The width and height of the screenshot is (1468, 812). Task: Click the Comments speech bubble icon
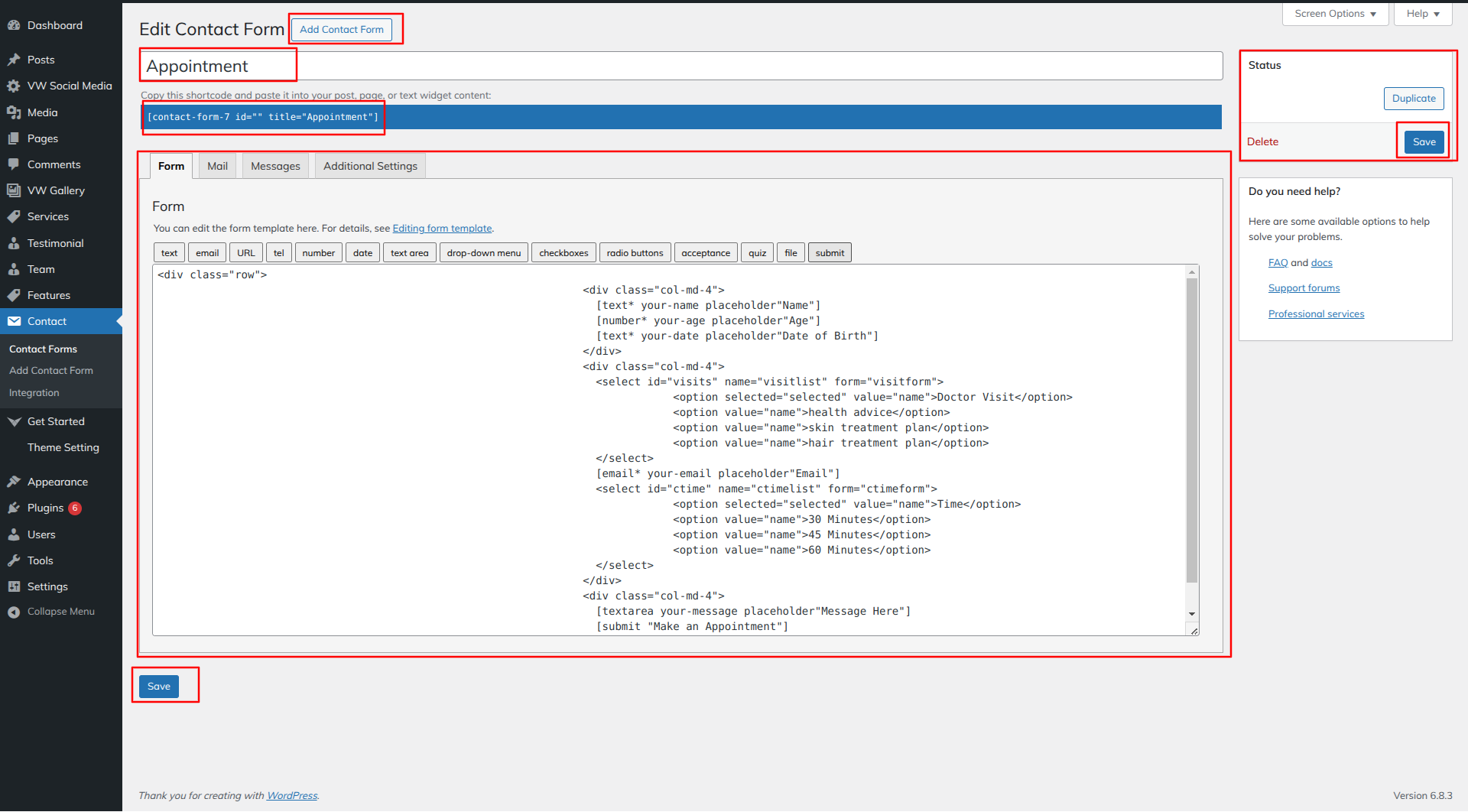tap(14, 164)
